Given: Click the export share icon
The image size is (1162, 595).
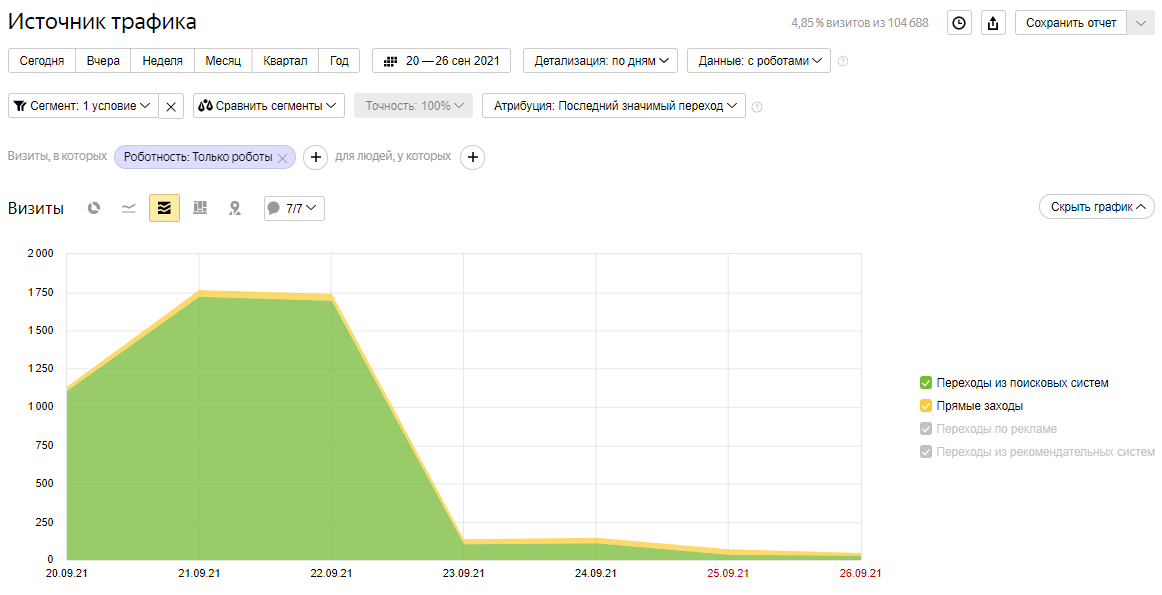Looking at the screenshot, I should [x=993, y=23].
